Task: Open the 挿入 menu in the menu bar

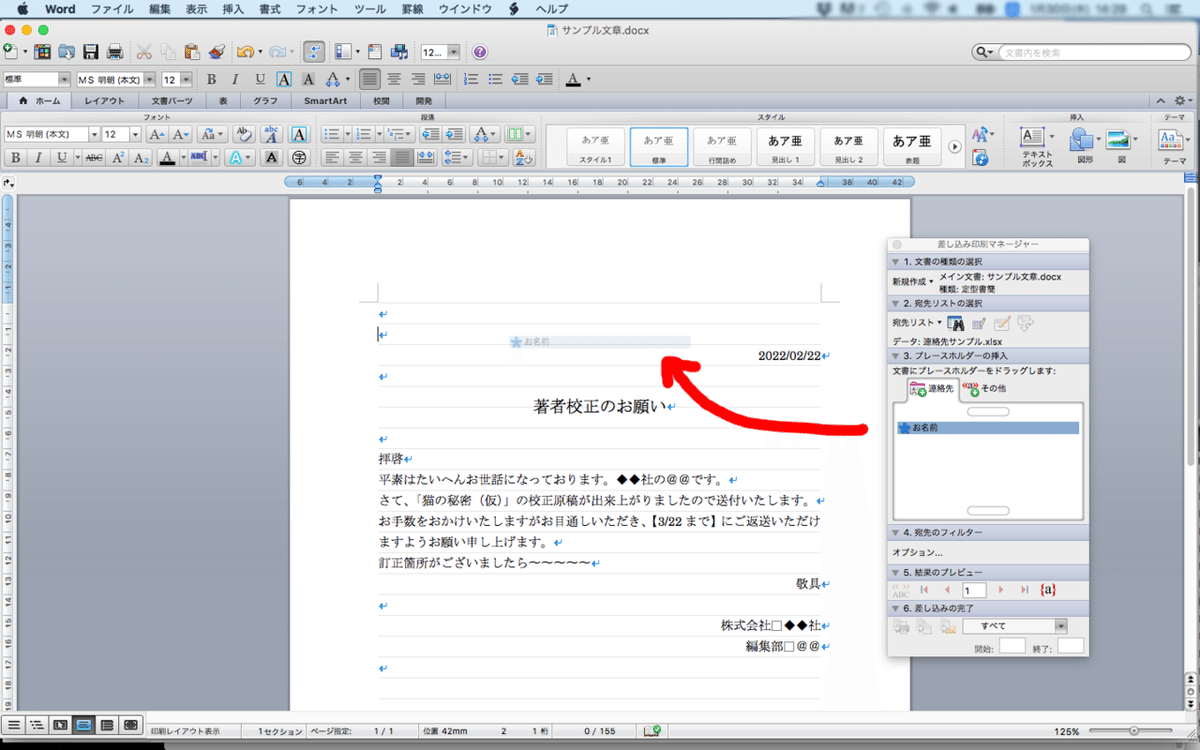Action: point(232,9)
